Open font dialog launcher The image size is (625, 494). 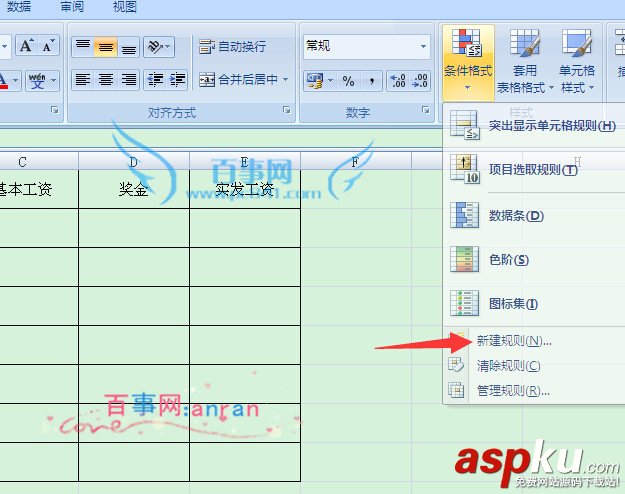tap(55, 110)
